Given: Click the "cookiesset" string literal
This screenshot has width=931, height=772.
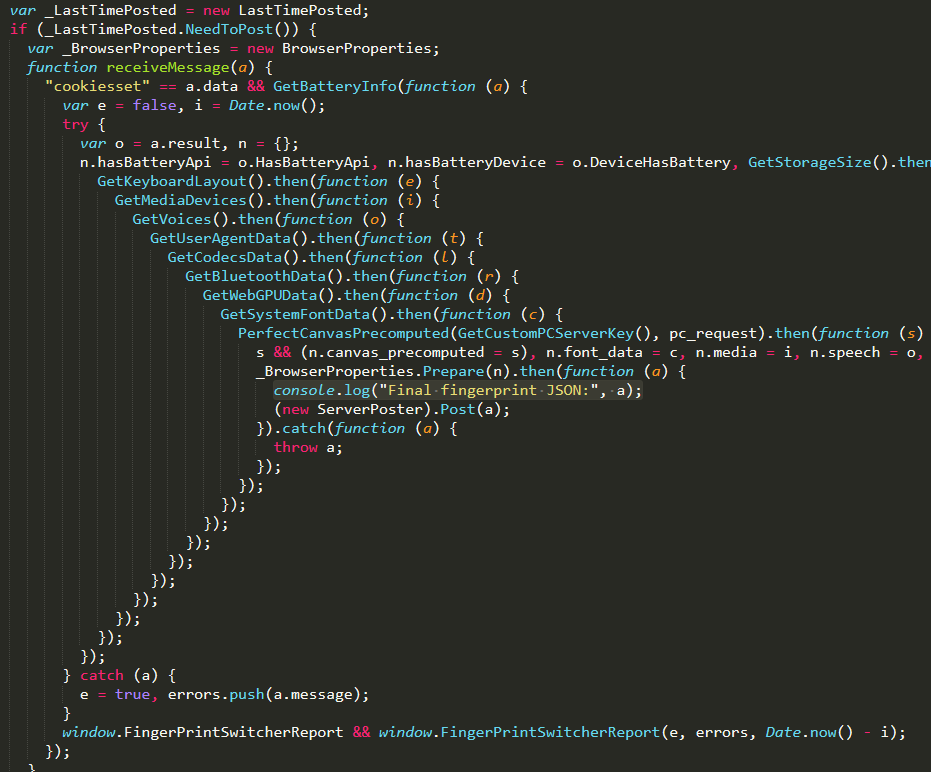Looking at the screenshot, I should coord(89,86).
